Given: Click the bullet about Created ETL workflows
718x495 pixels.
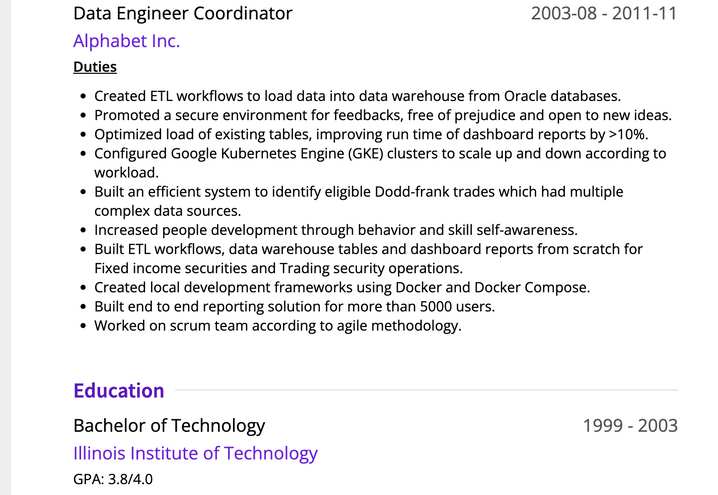Looking at the screenshot, I should point(358,96).
